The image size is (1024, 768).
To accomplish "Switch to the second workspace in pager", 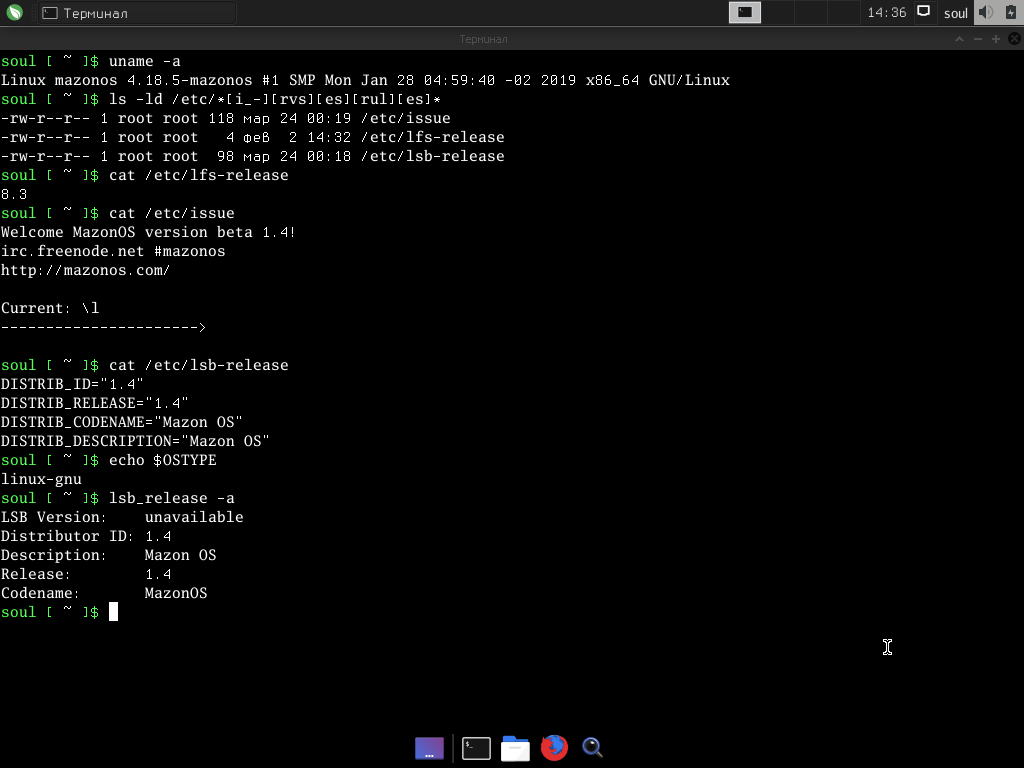I will (778, 12).
